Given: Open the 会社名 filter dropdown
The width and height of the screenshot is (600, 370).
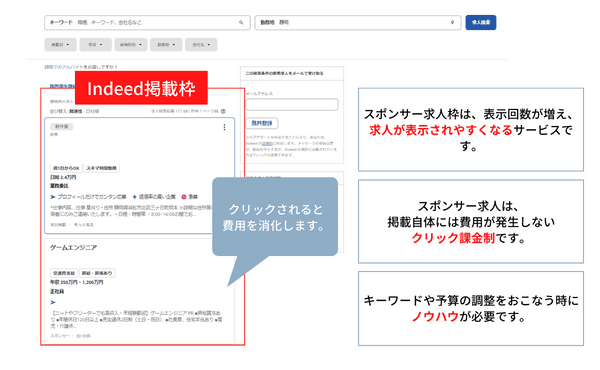Looking at the screenshot, I should coord(201,45).
